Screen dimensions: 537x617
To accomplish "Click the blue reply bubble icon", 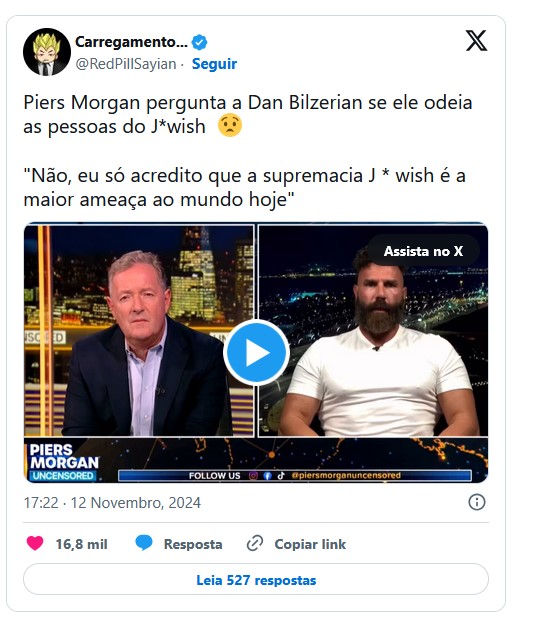I will pyautogui.click(x=144, y=543).
